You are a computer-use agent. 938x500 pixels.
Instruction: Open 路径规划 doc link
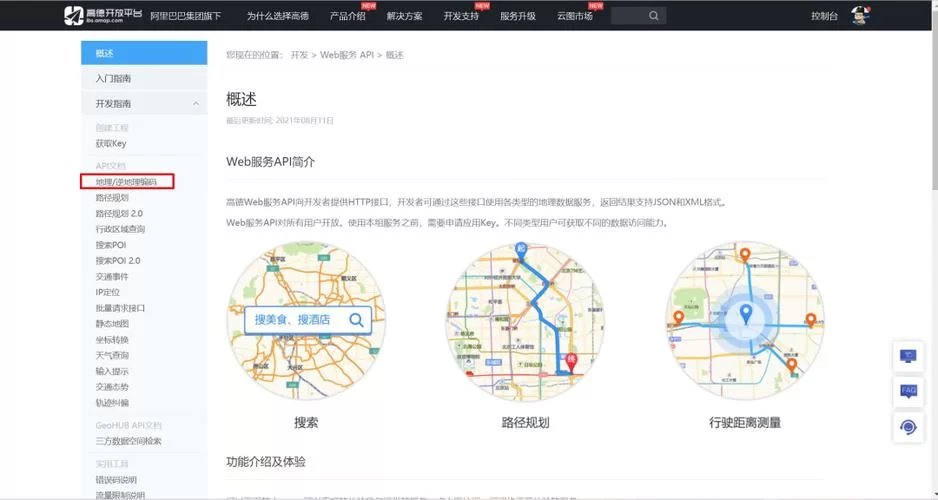[112, 197]
